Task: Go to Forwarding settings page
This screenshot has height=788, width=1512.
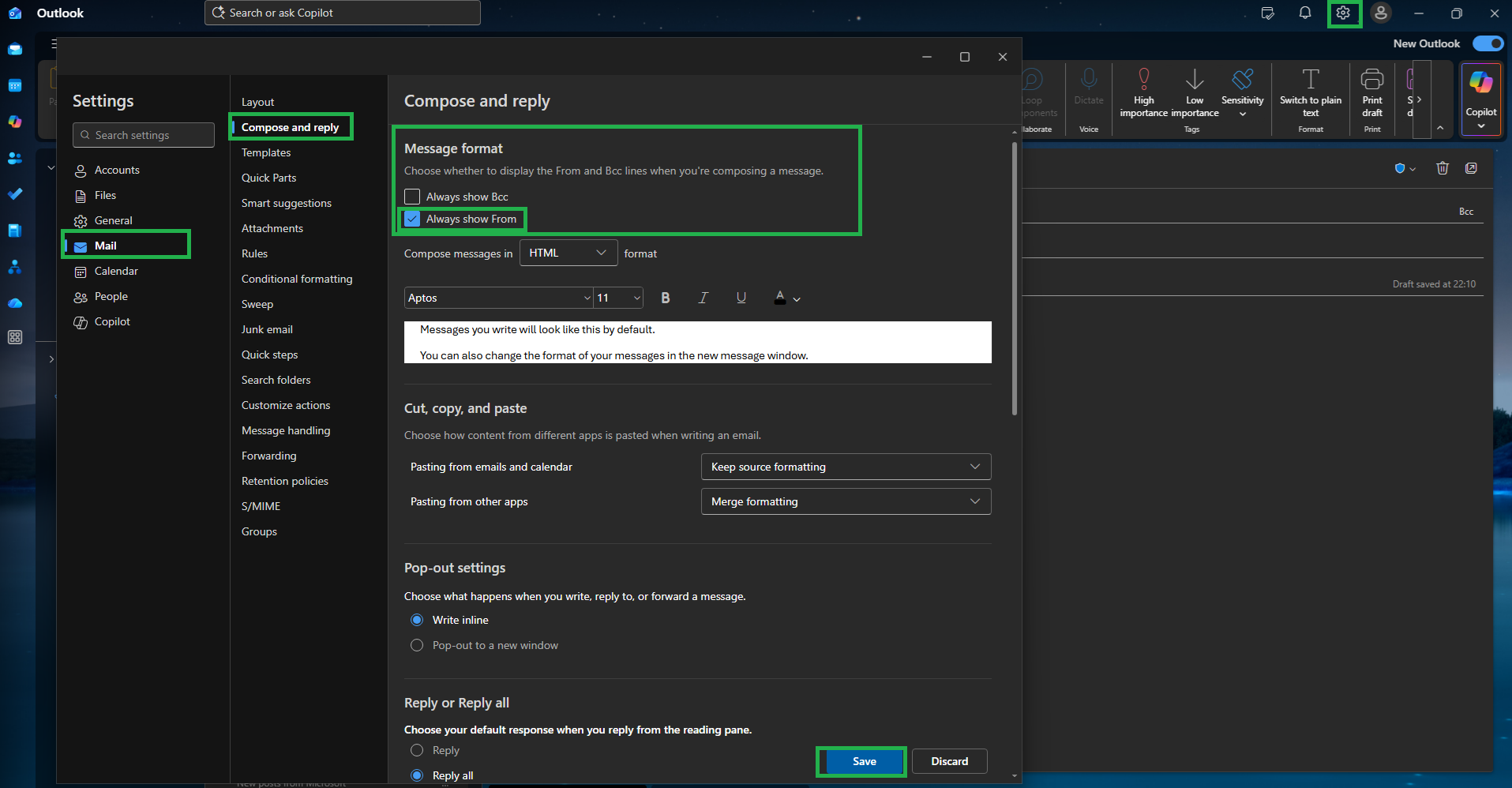Action: (269, 456)
